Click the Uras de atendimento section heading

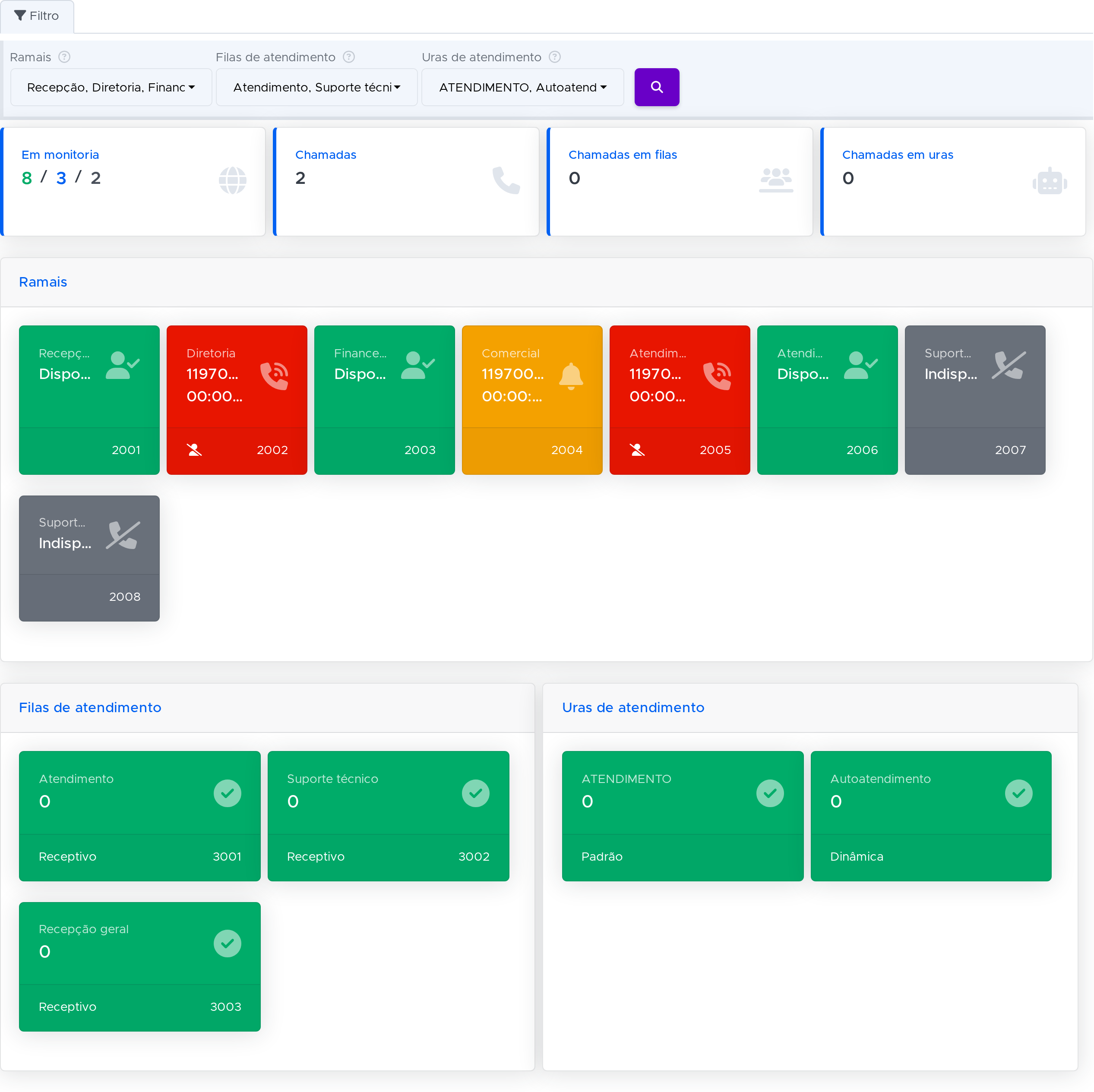[x=633, y=707]
